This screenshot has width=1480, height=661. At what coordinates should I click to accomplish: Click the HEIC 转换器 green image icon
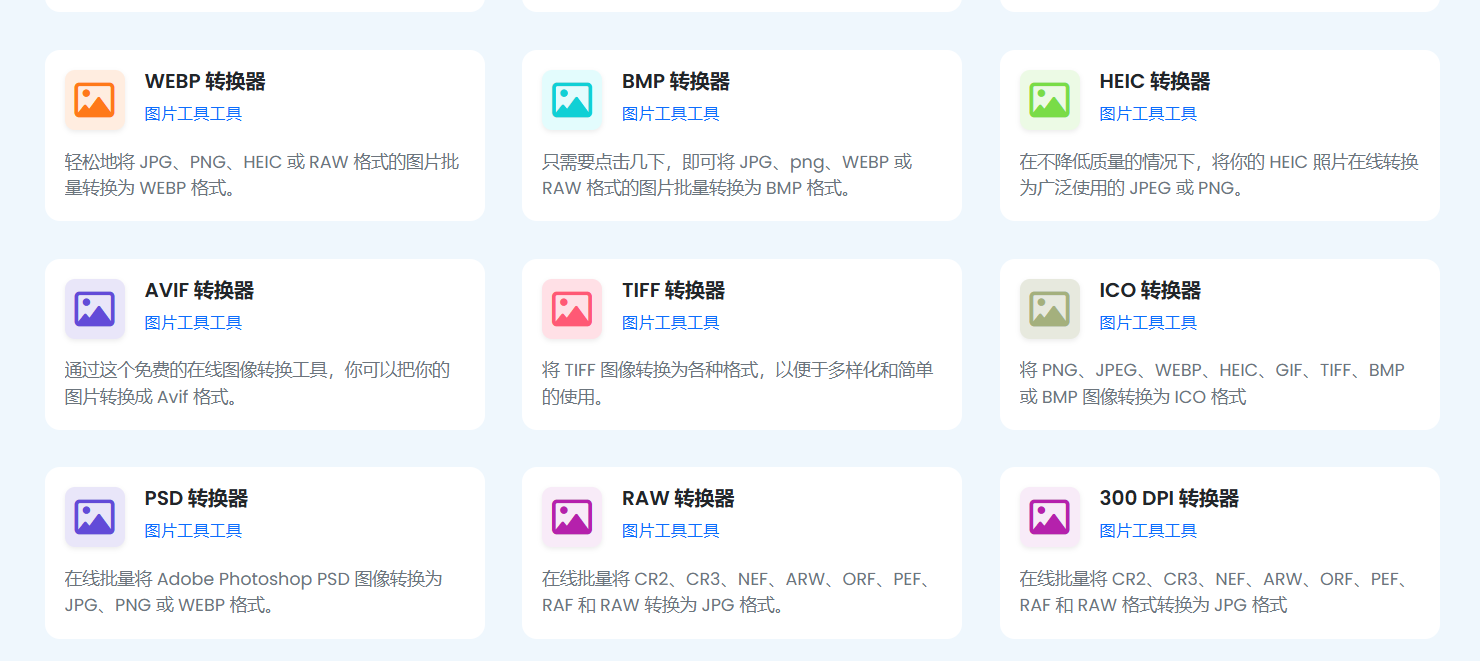[1049, 100]
